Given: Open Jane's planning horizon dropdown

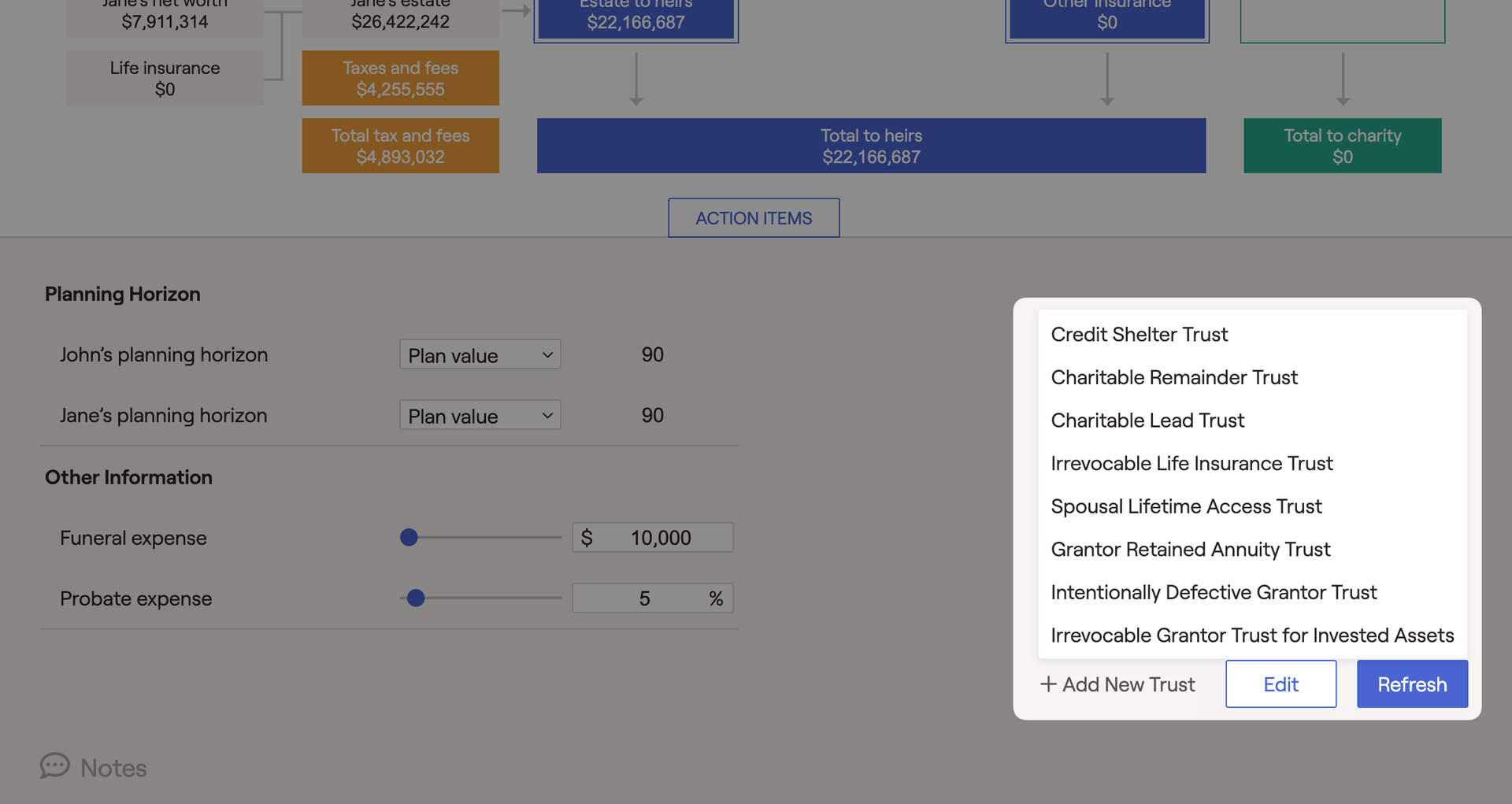Looking at the screenshot, I should coord(480,416).
